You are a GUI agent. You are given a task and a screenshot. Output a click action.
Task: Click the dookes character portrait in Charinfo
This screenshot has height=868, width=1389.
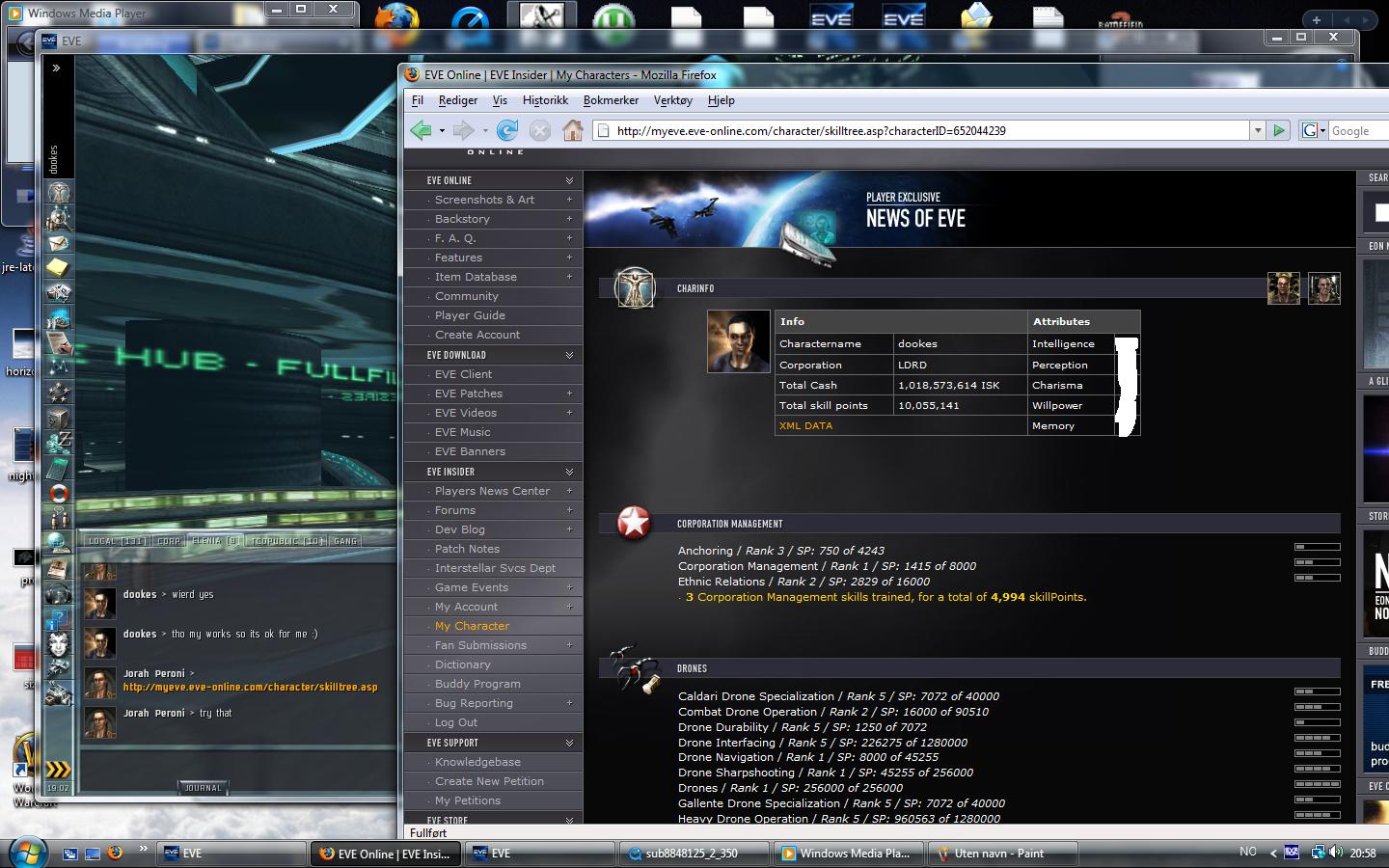(739, 341)
